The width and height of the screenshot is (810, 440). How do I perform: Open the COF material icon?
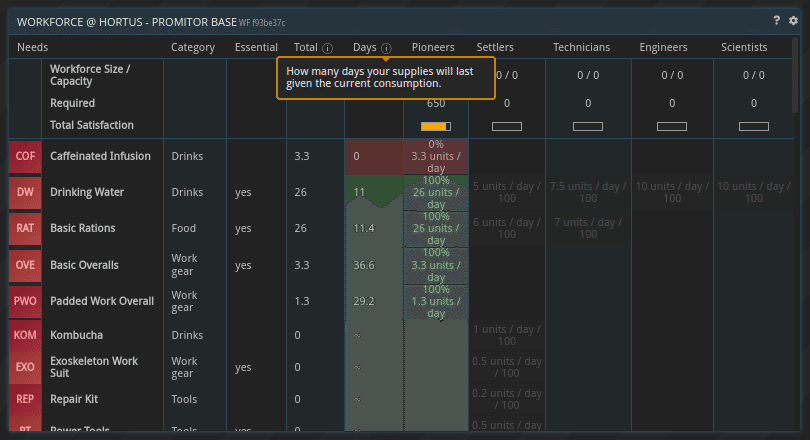[25, 156]
